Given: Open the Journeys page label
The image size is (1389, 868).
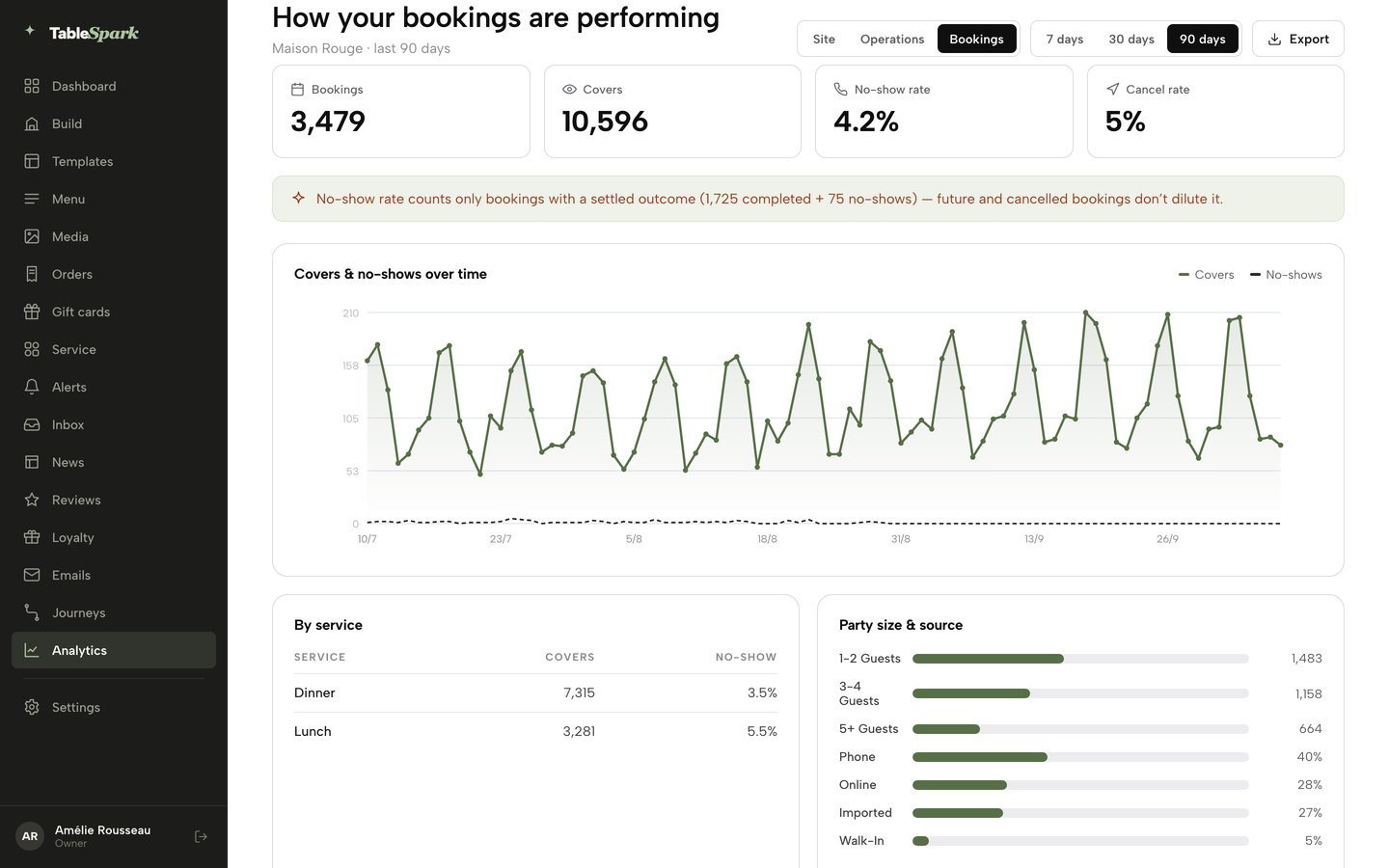Looking at the screenshot, I should click(79, 612).
